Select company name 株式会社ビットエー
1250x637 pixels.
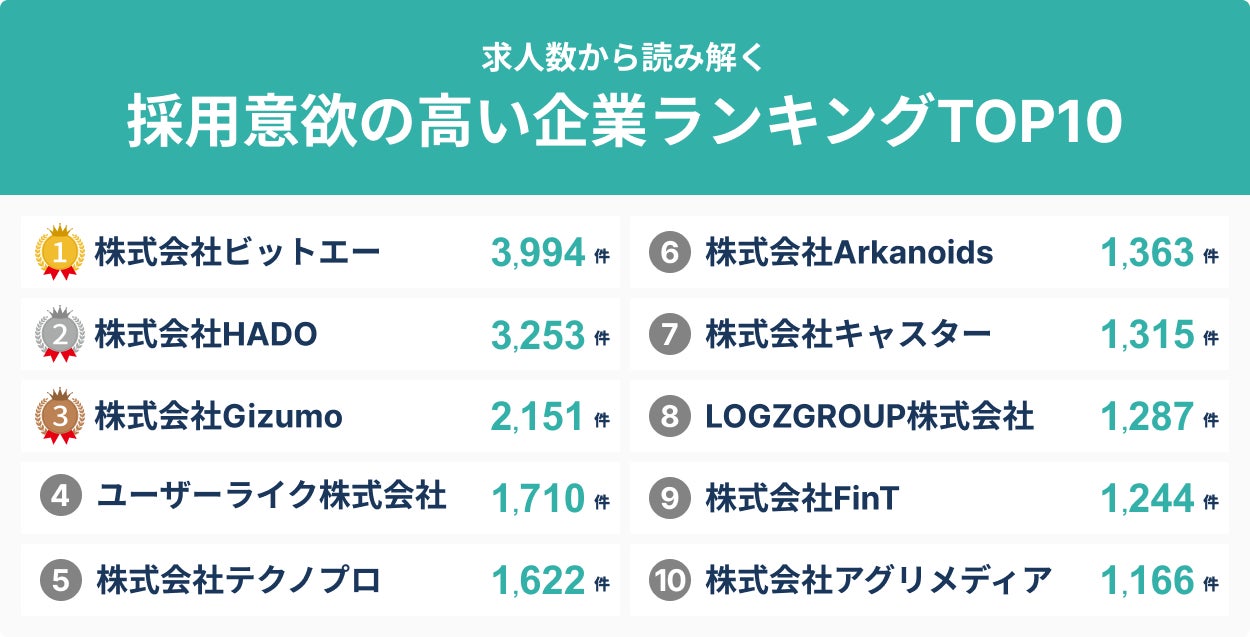click(x=237, y=253)
